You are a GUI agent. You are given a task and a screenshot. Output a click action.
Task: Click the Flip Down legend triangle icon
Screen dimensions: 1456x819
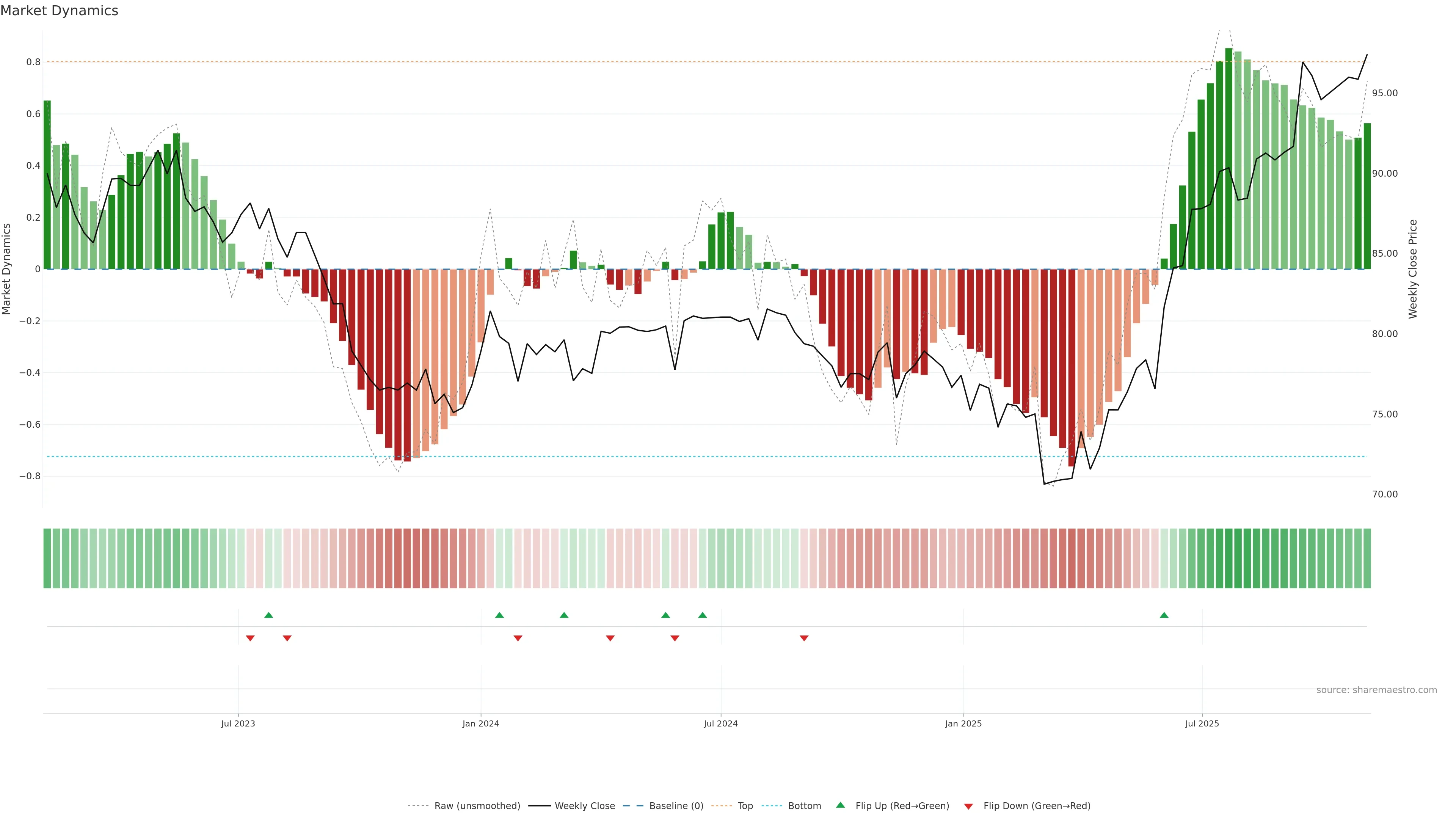(968, 806)
